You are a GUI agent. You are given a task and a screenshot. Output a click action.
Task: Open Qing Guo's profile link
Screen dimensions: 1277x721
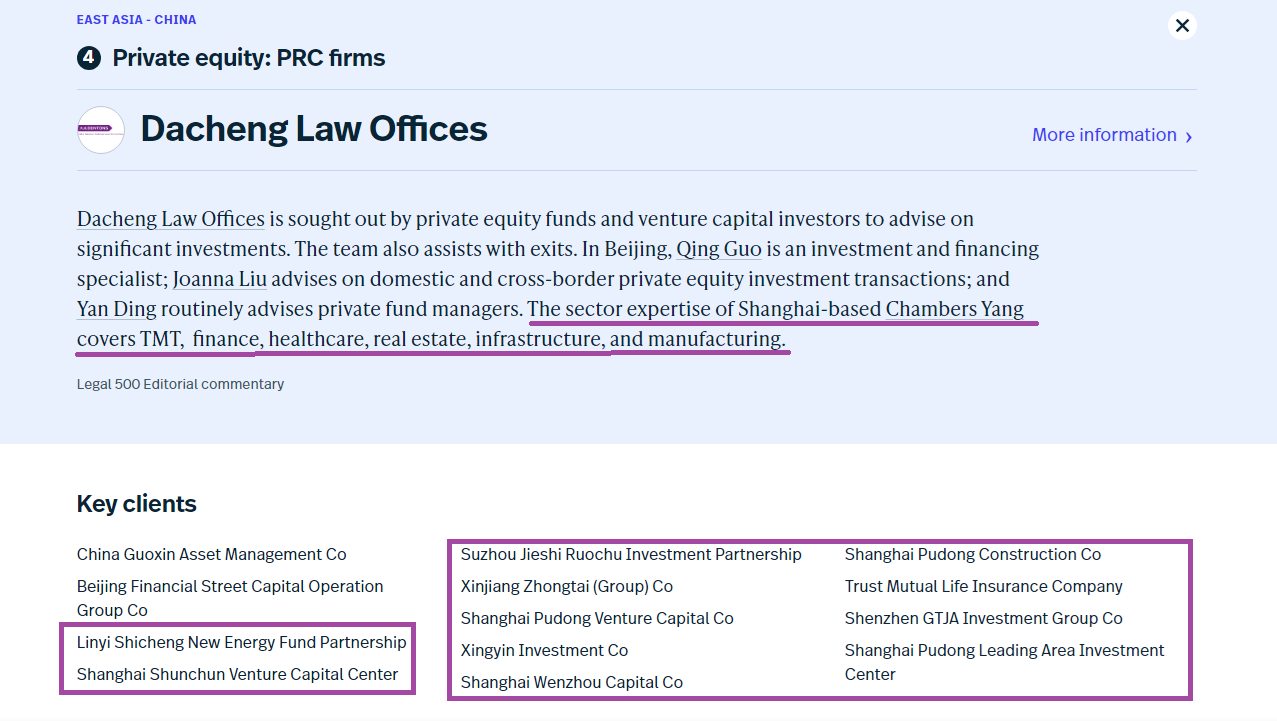click(x=719, y=249)
